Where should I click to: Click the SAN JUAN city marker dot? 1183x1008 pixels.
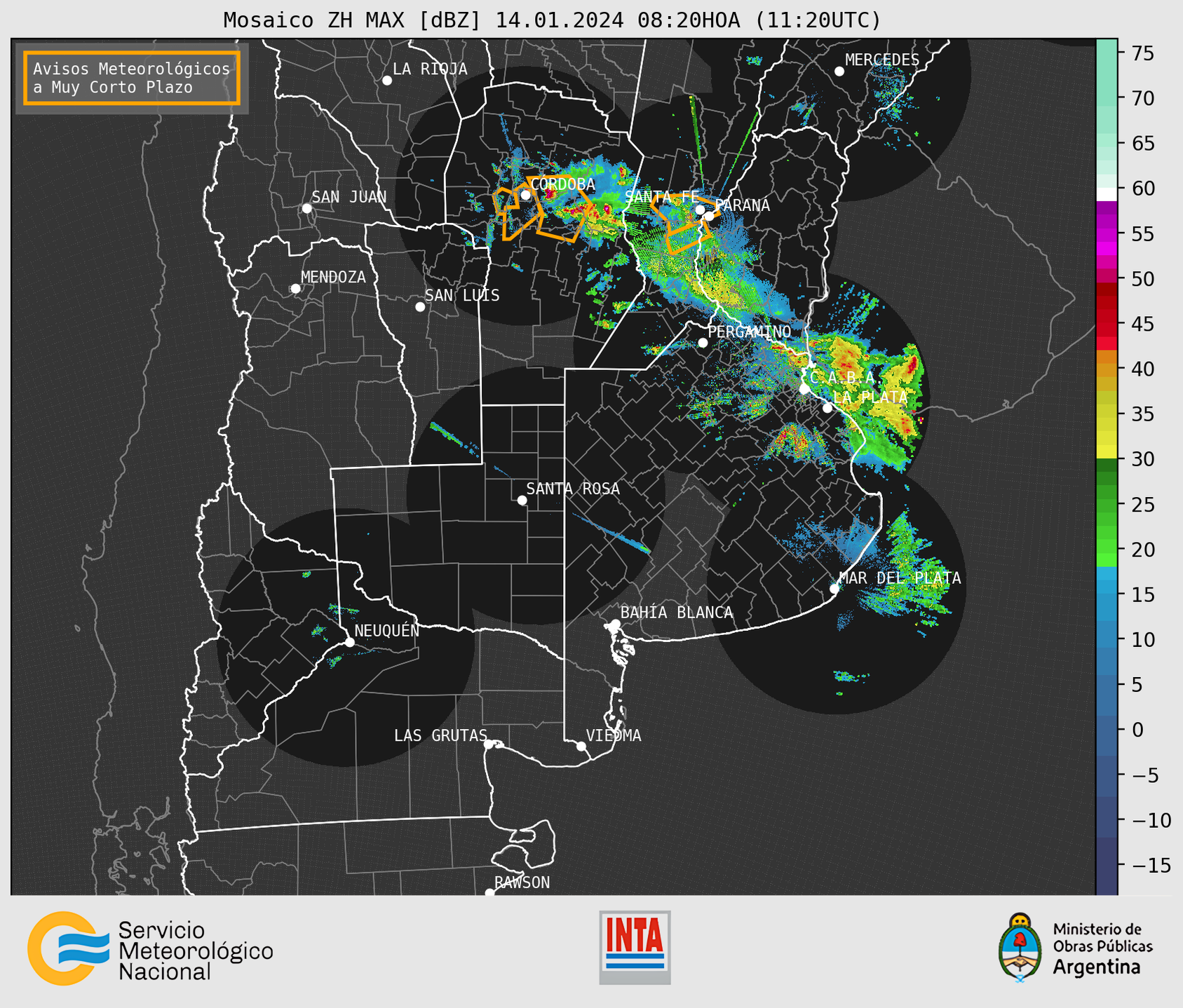coord(306,208)
